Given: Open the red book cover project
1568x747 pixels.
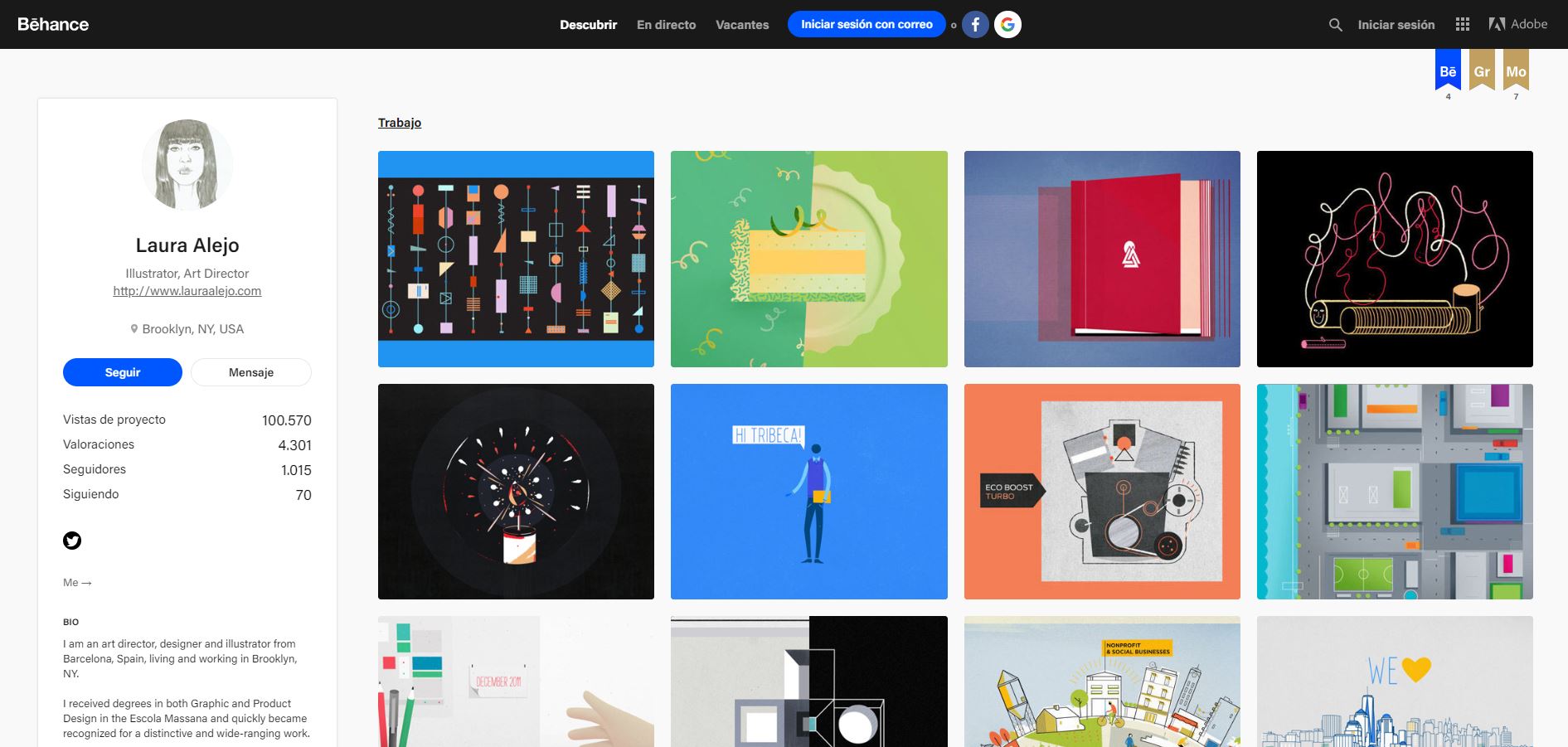Looking at the screenshot, I should pyautogui.click(x=1102, y=259).
